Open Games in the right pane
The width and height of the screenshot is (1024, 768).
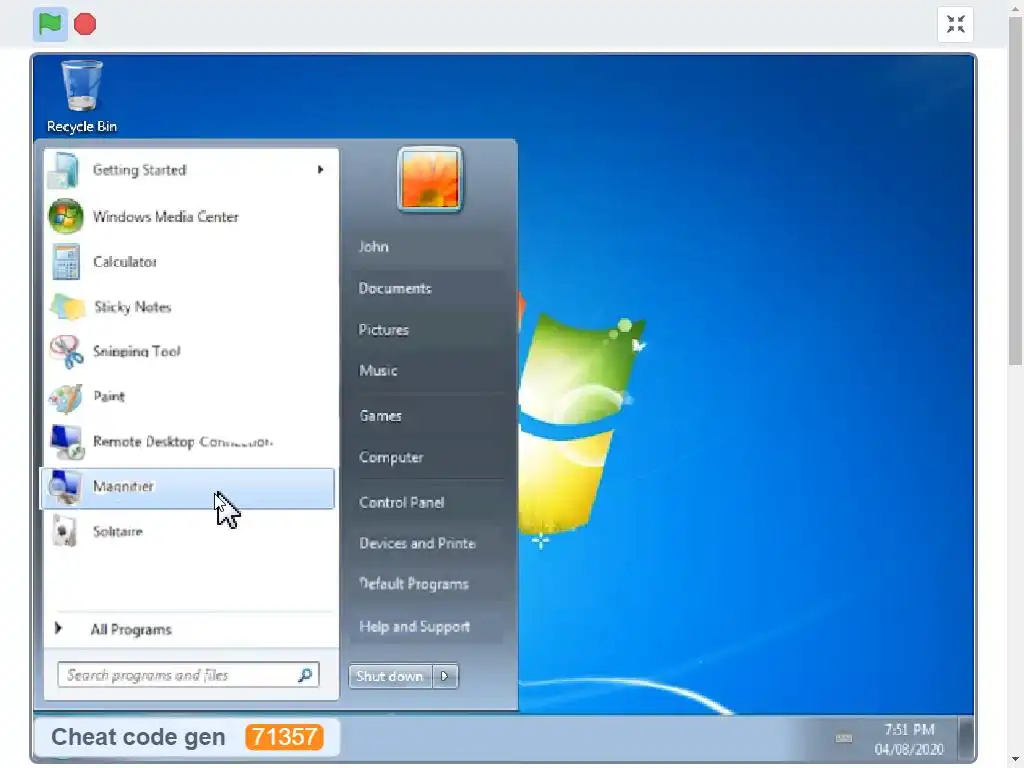click(x=380, y=416)
